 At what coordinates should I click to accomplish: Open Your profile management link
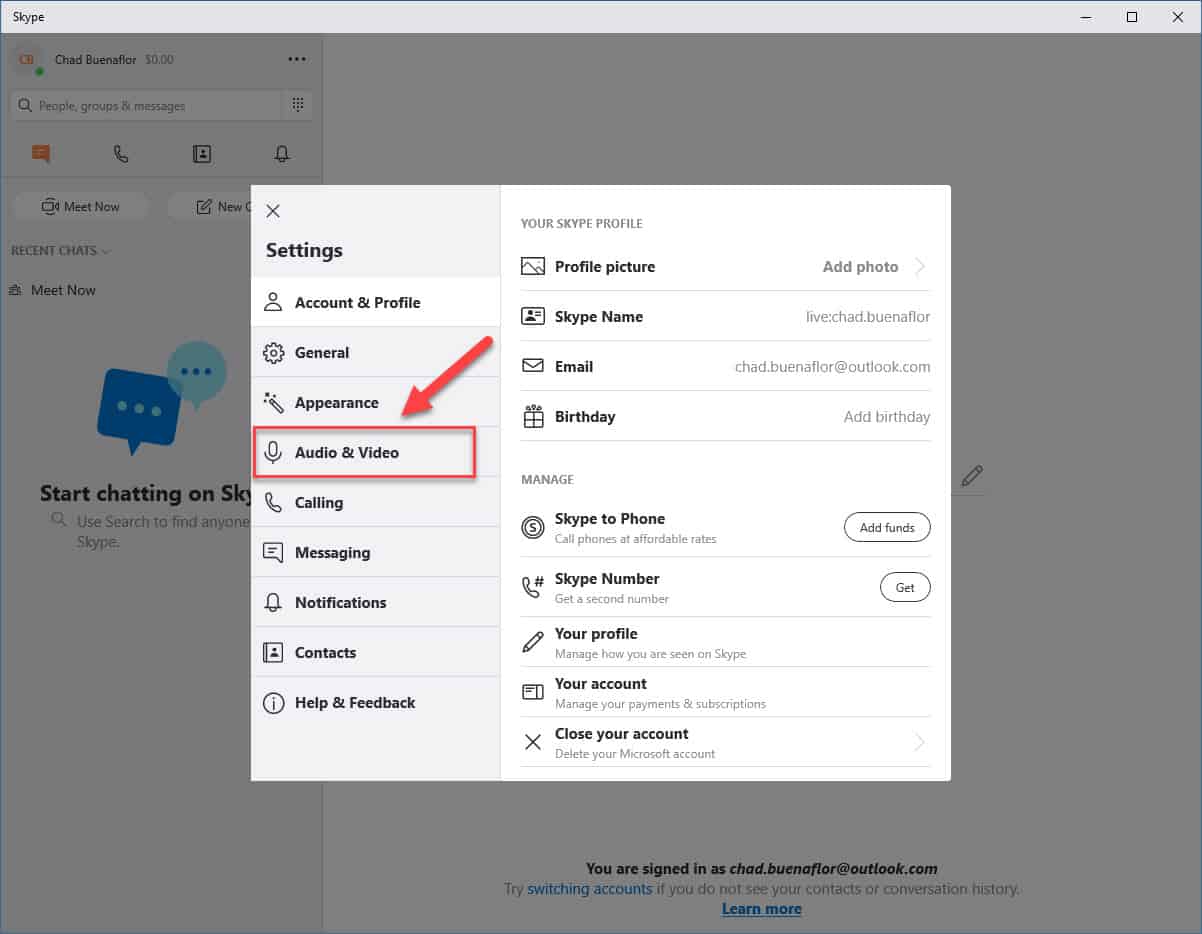click(726, 642)
